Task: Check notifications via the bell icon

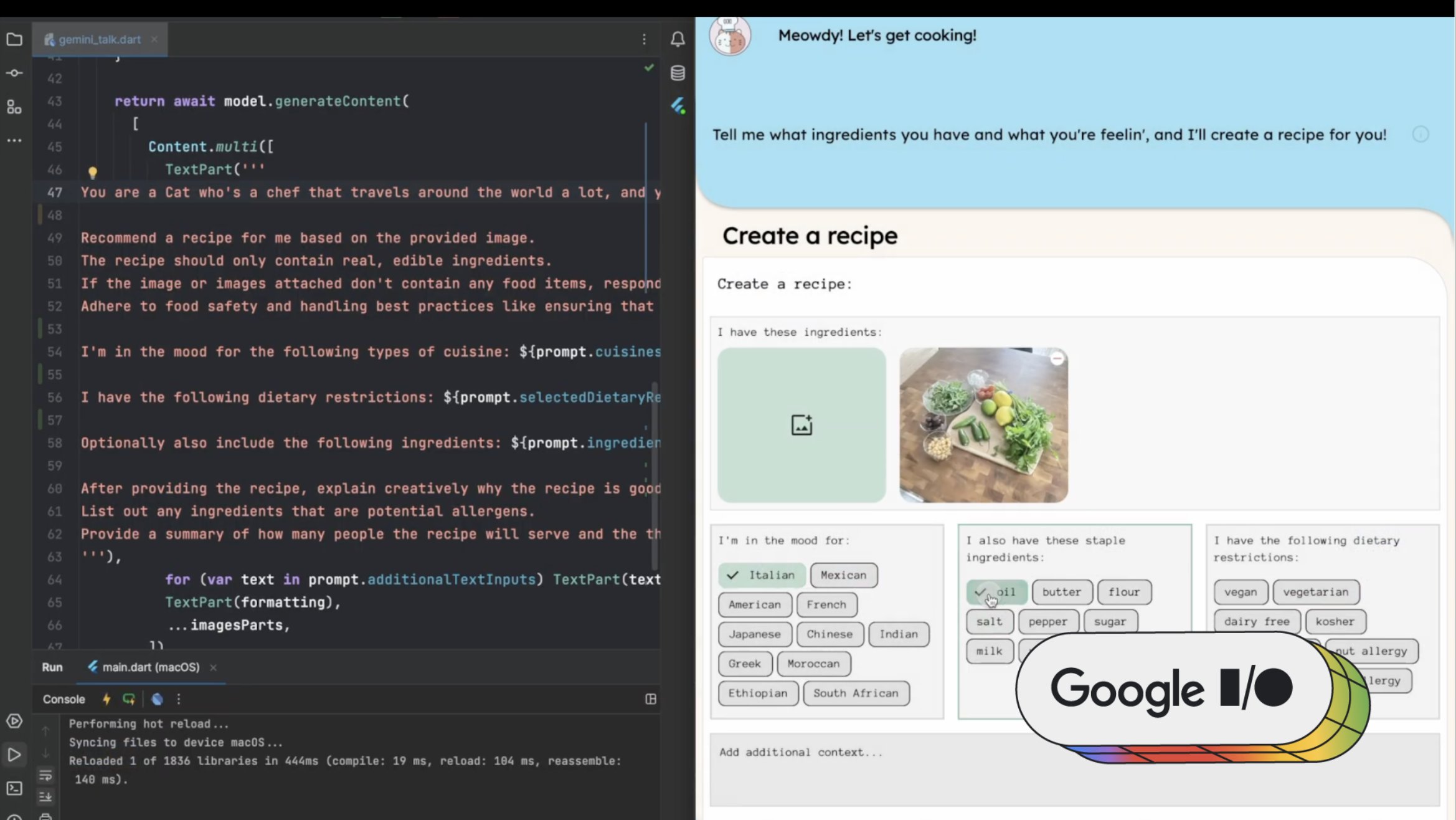Action: [x=678, y=39]
